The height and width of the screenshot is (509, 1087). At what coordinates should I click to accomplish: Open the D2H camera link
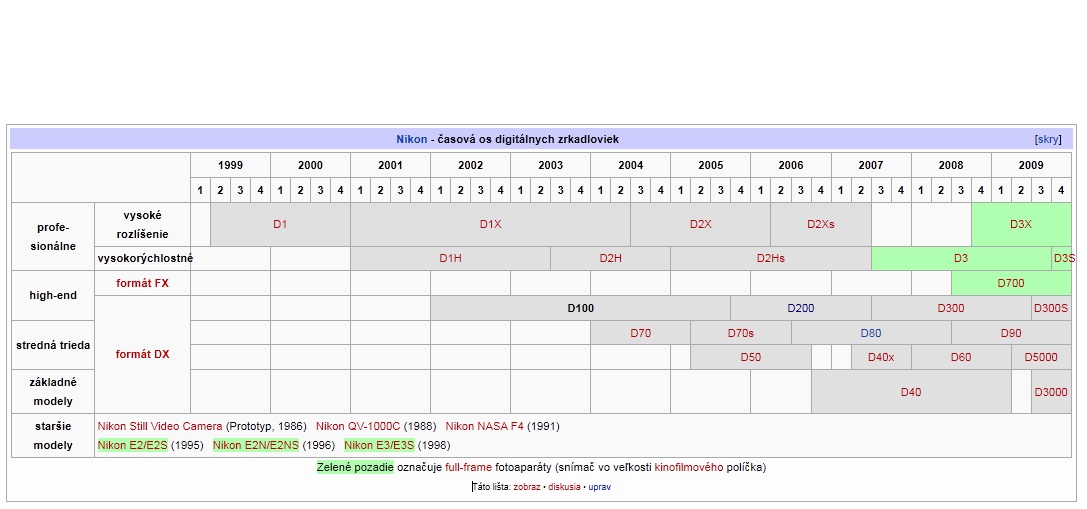(x=610, y=259)
